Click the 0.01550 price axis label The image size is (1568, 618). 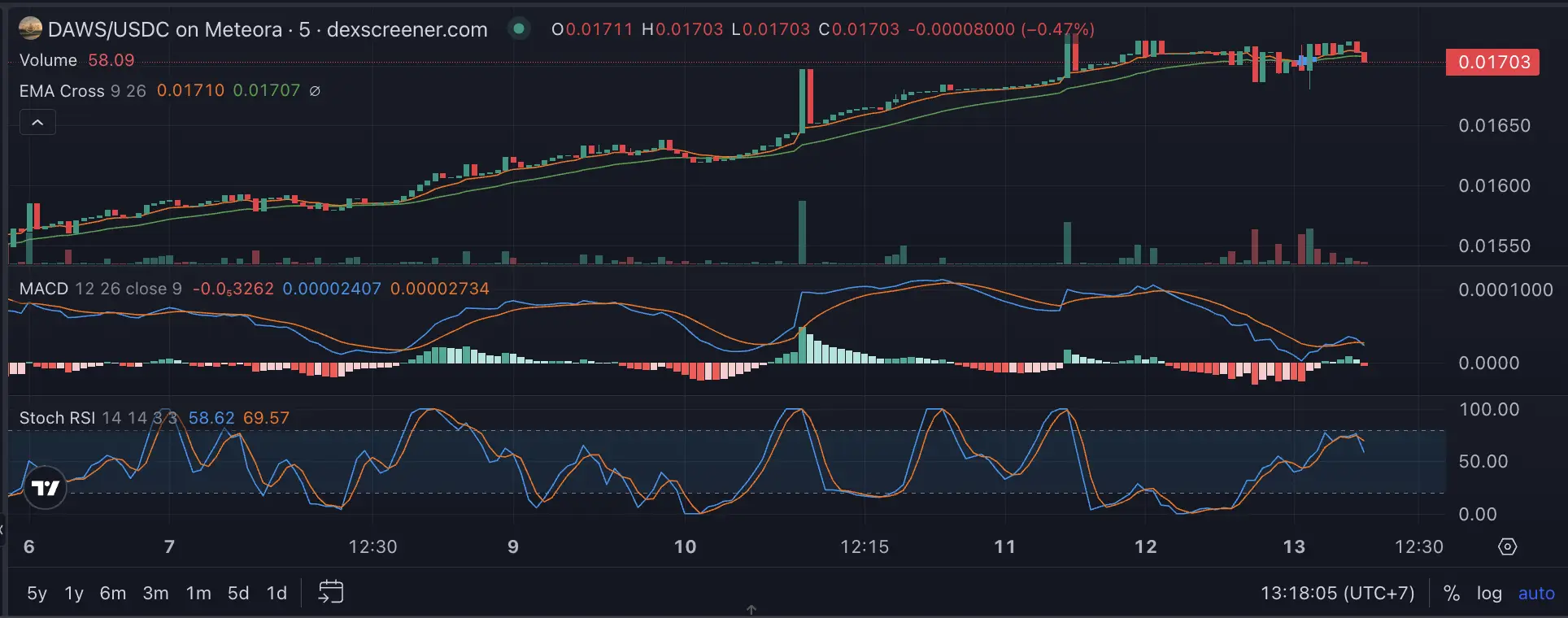(1495, 246)
